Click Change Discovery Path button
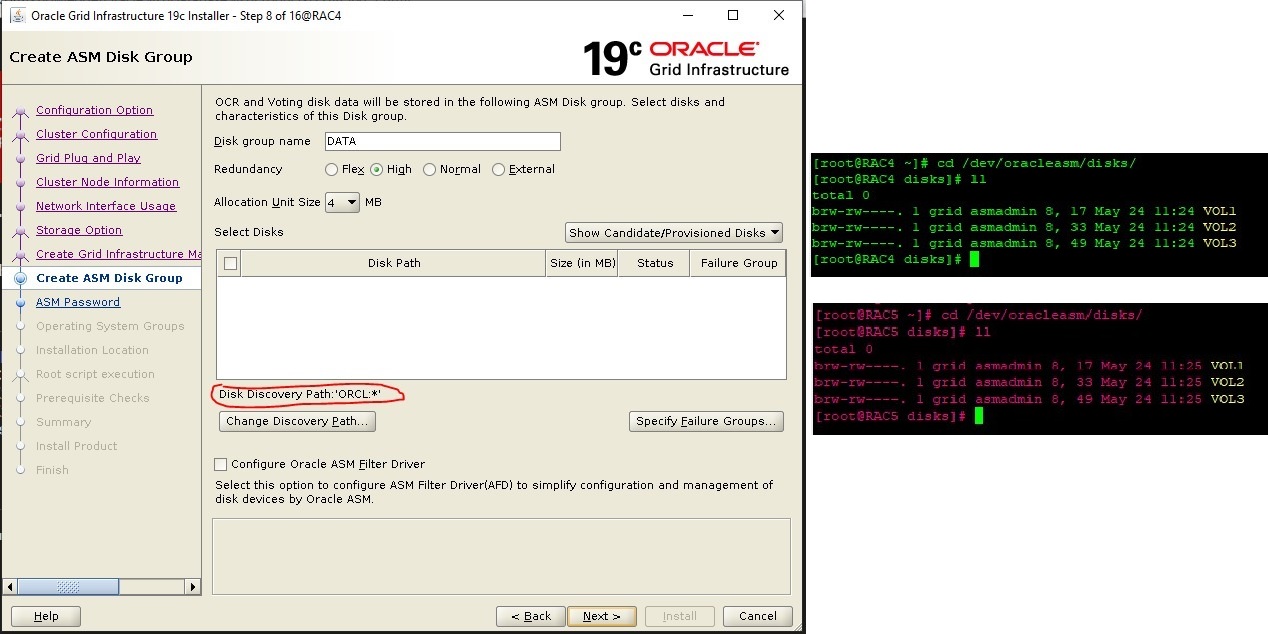The width and height of the screenshot is (1268, 634). [297, 422]
